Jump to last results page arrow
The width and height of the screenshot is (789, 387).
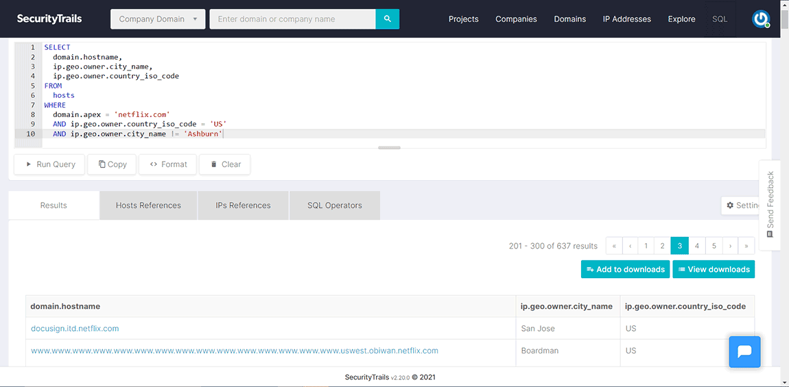tap(747, 246)
